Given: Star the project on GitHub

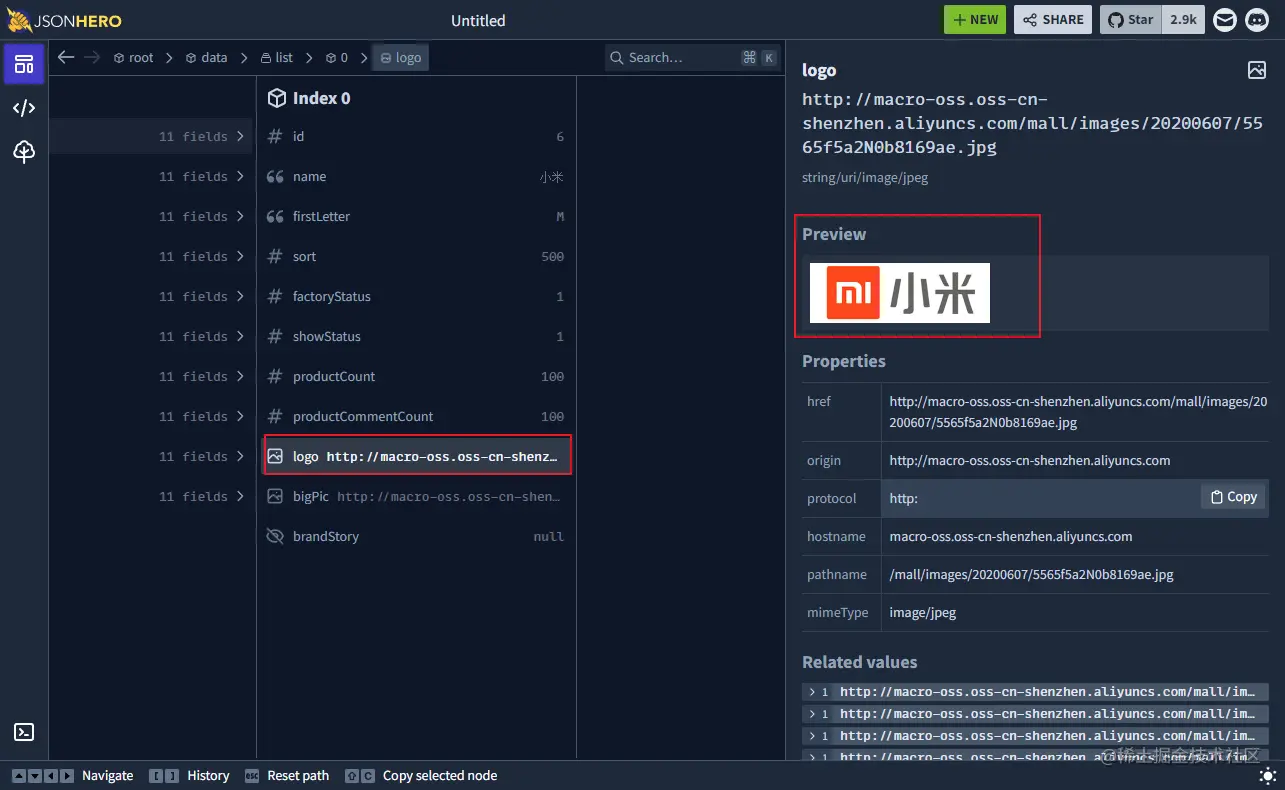Looking at the screenshot, I should [x=1130, y=20].
